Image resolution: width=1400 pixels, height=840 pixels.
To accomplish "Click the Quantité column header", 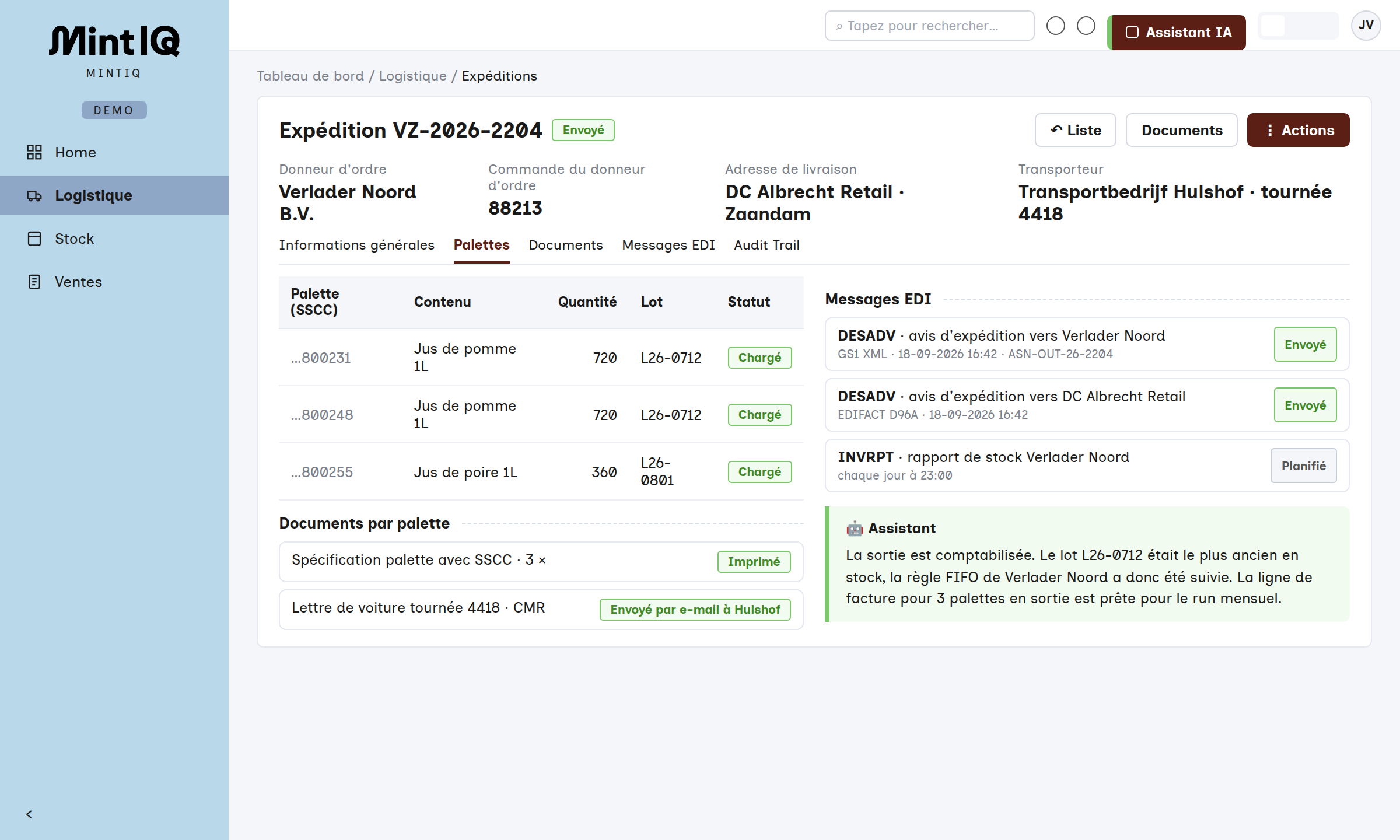I will (x=587, y=302).
